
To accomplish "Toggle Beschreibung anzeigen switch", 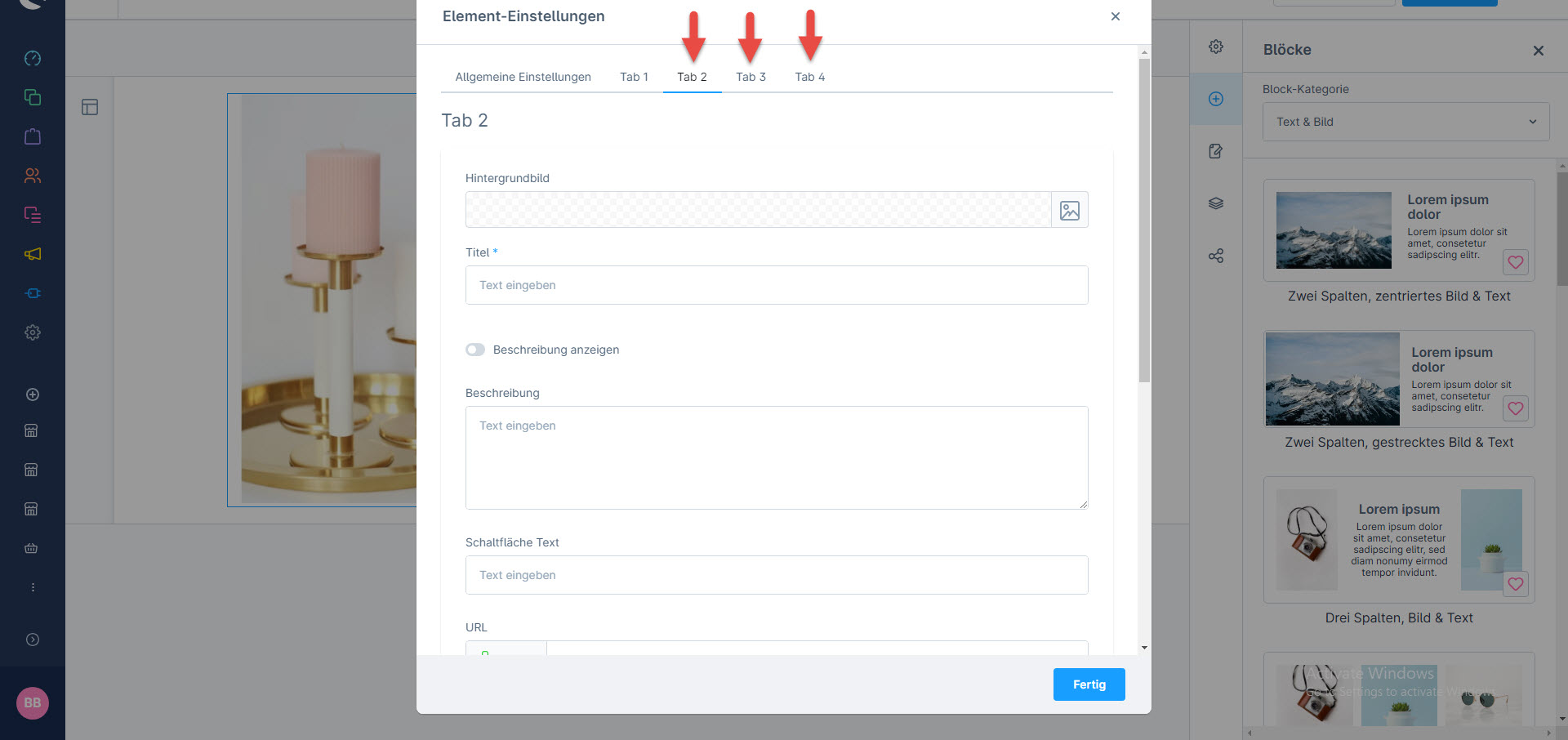I will coord(475,350).
